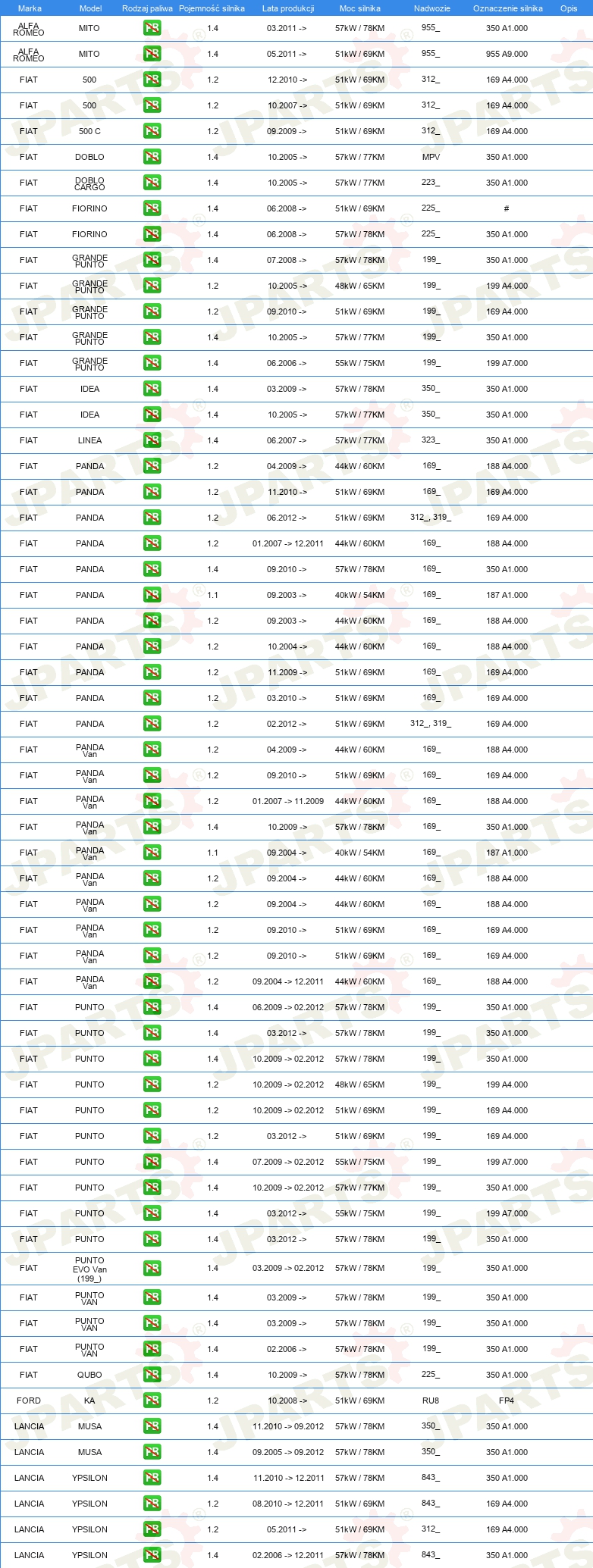Click engine code 955 A9.000
Viewport: 593px width, 1568px height.
(x=507, y=54)
